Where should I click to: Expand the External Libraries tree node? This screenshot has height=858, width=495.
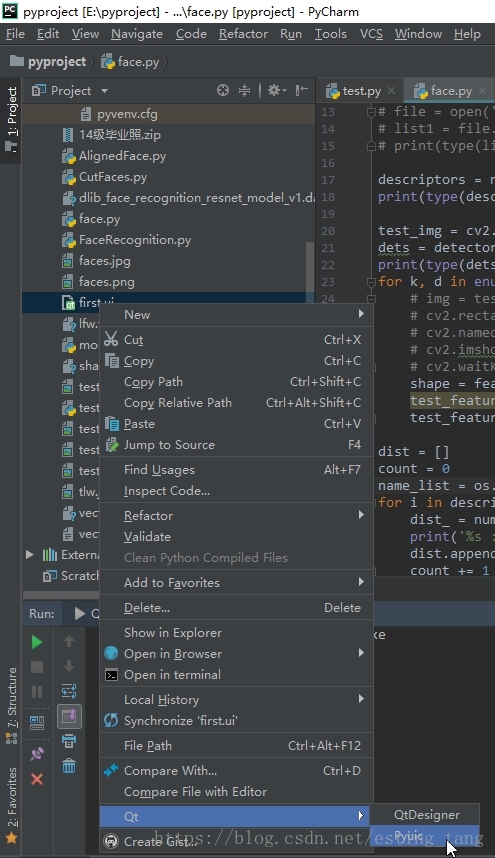[x=30, y=555]
